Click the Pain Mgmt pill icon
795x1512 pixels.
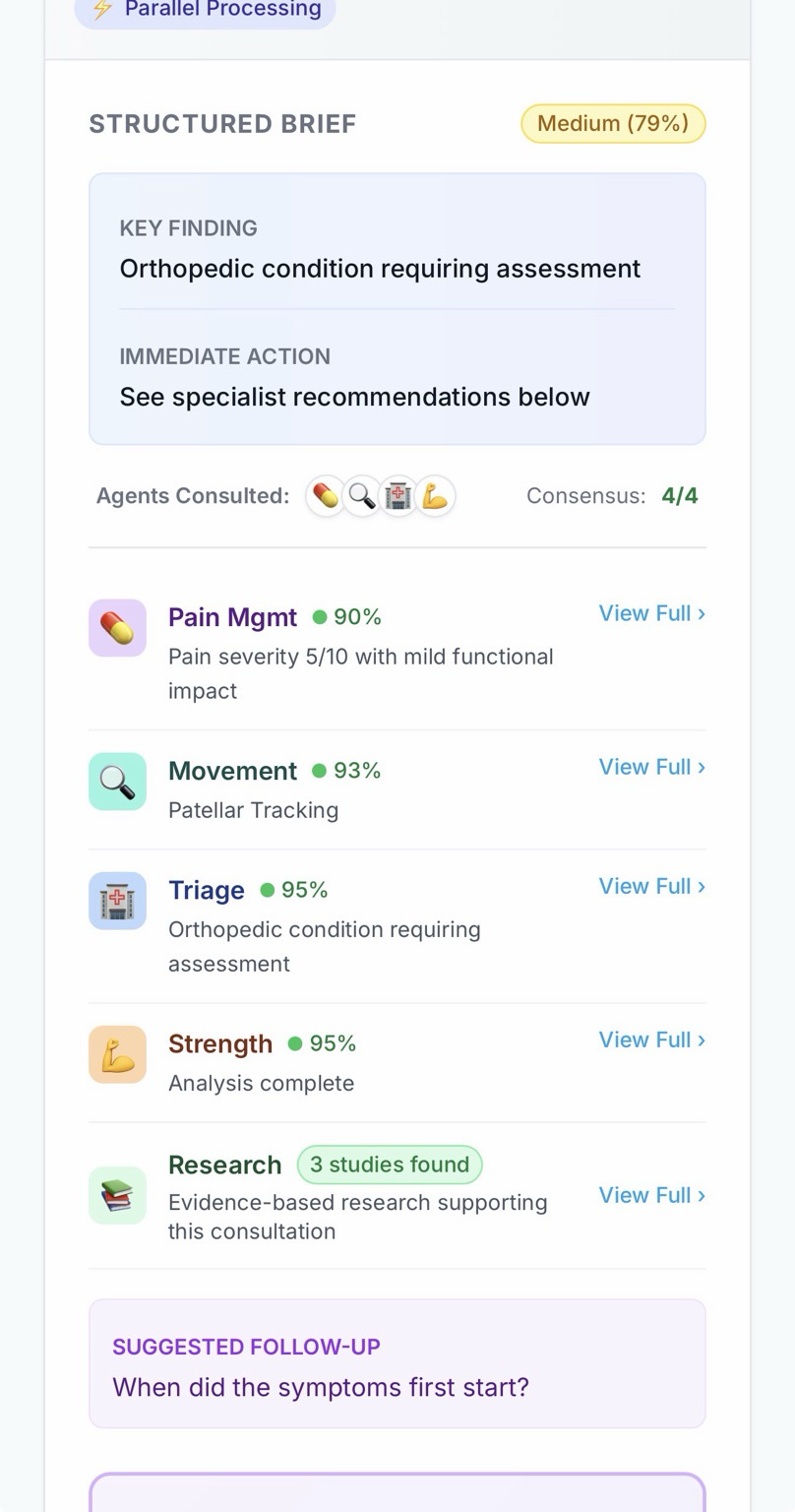[x=117, y=628]
